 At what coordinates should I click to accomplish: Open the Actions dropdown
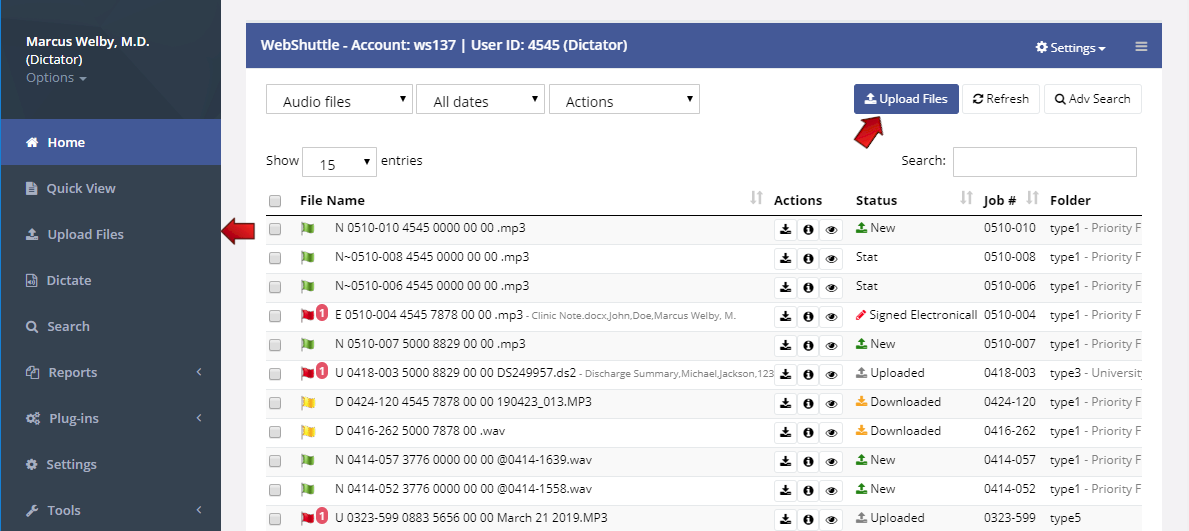pyautogui.click(x=624, y=99)
